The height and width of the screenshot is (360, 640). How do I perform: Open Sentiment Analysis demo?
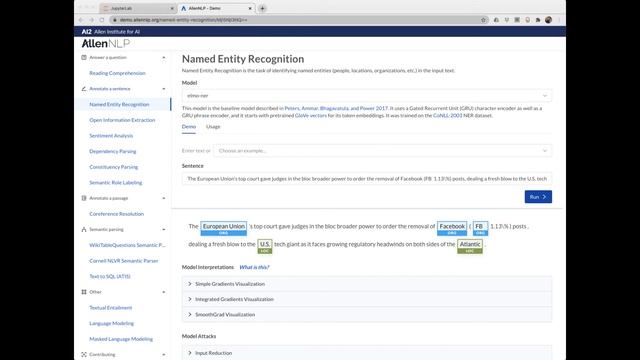coord(111,136)
